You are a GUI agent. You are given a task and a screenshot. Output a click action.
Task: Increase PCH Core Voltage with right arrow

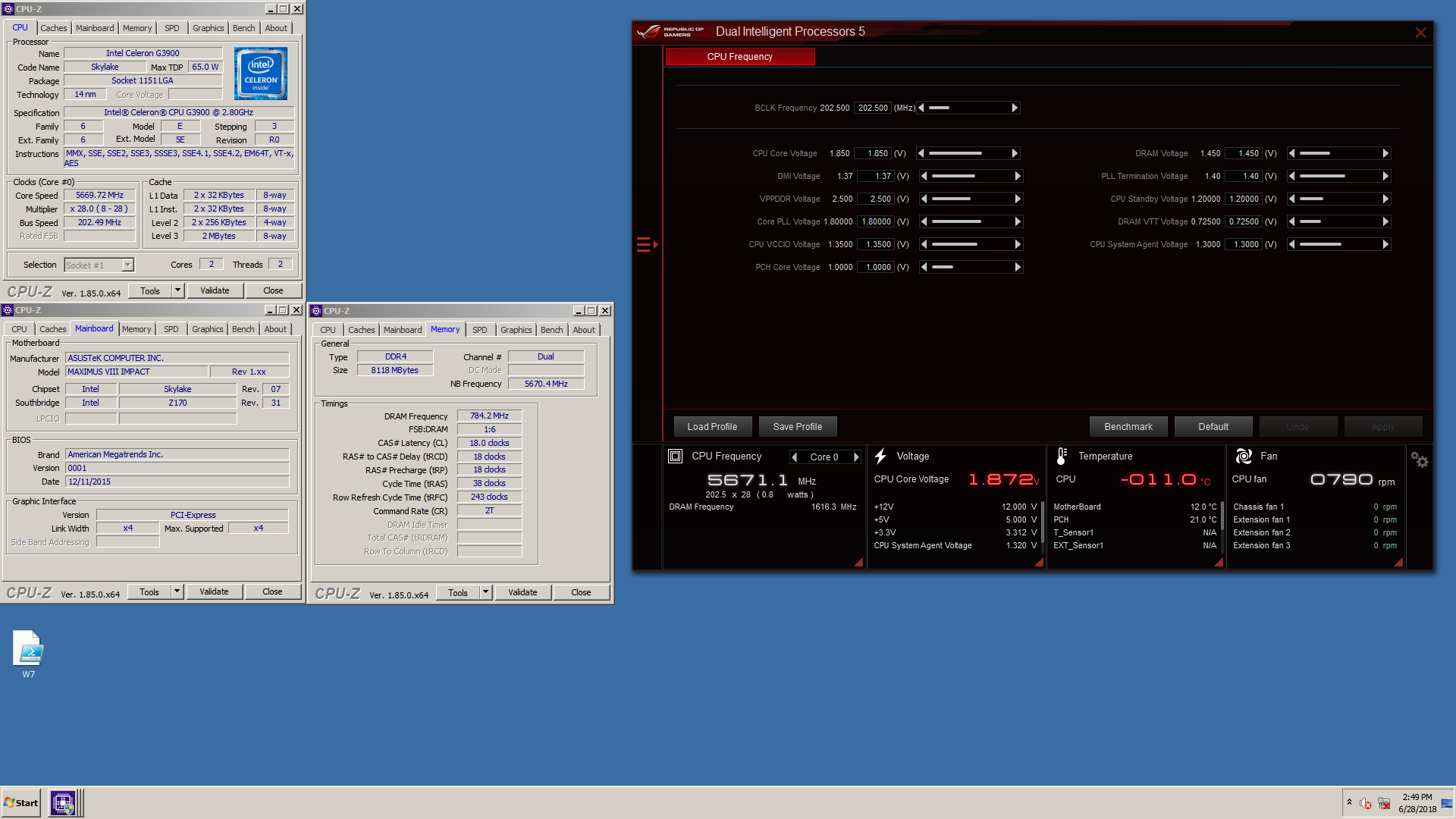(1018, 267)
